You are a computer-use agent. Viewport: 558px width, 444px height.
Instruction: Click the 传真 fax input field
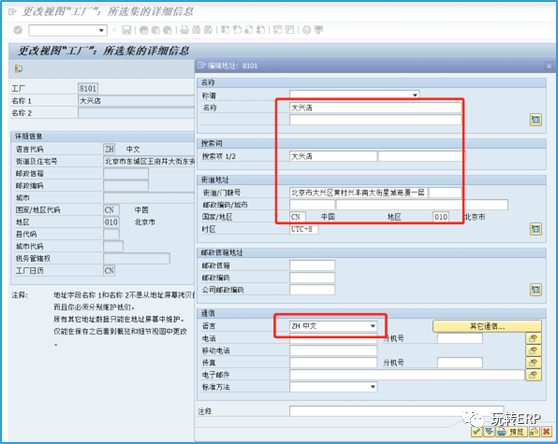(333, 363)
